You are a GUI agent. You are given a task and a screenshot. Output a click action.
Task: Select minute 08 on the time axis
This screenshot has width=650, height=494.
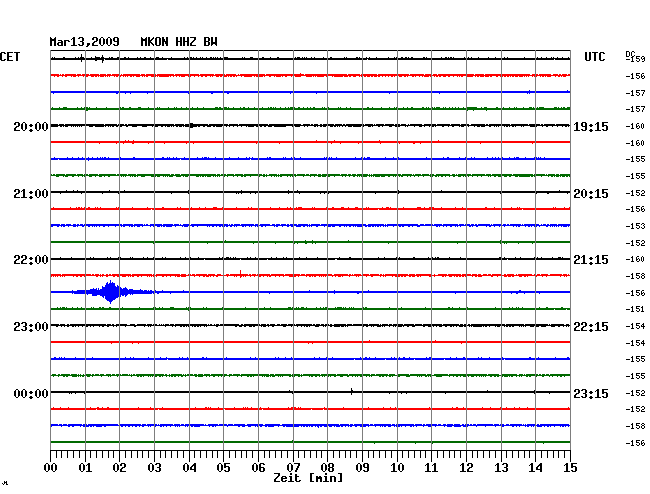tap(327, 467)
